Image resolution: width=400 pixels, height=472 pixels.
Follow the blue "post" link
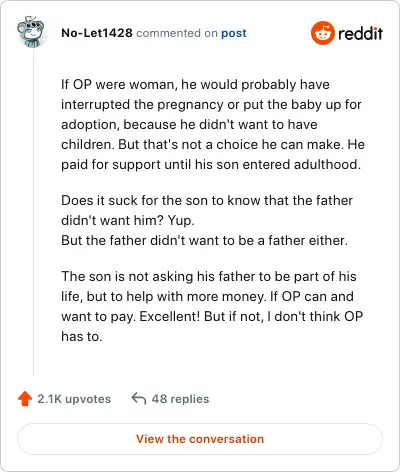pyautogui.click(x=234, y=33)
